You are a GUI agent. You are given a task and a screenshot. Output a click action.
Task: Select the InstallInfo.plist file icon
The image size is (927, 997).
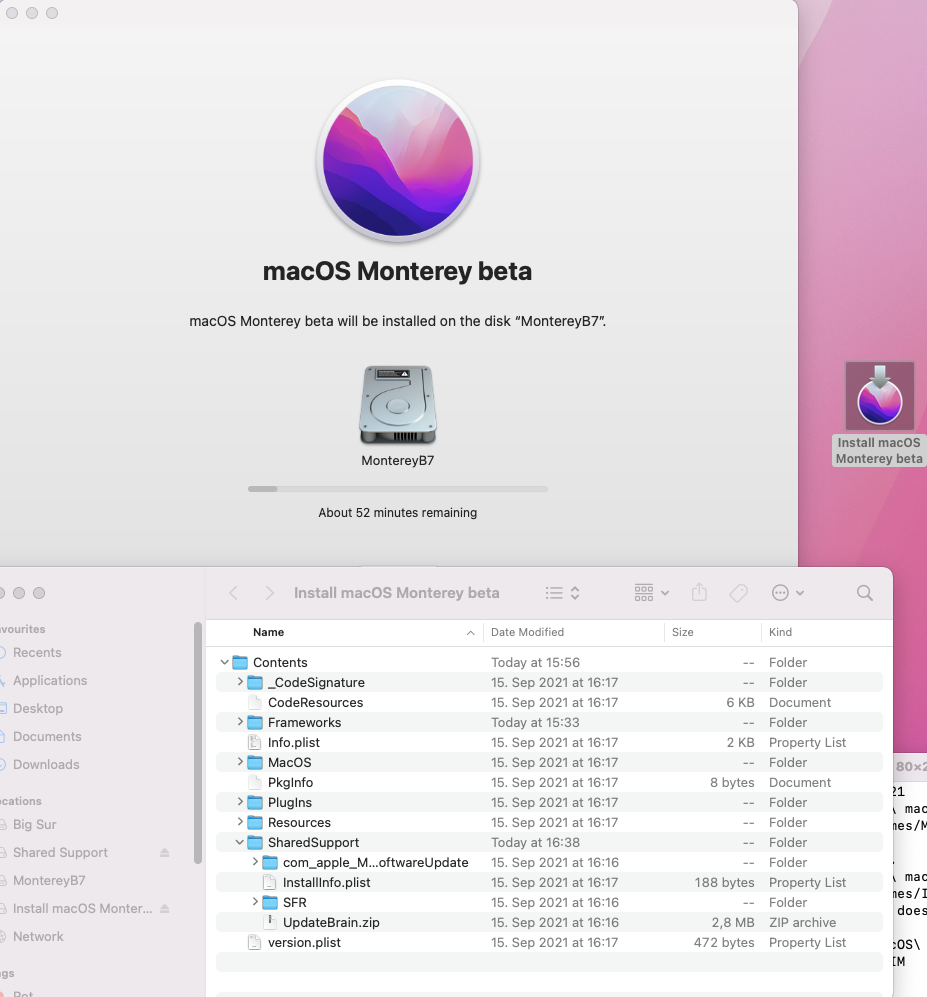click(x=270, y=883)
